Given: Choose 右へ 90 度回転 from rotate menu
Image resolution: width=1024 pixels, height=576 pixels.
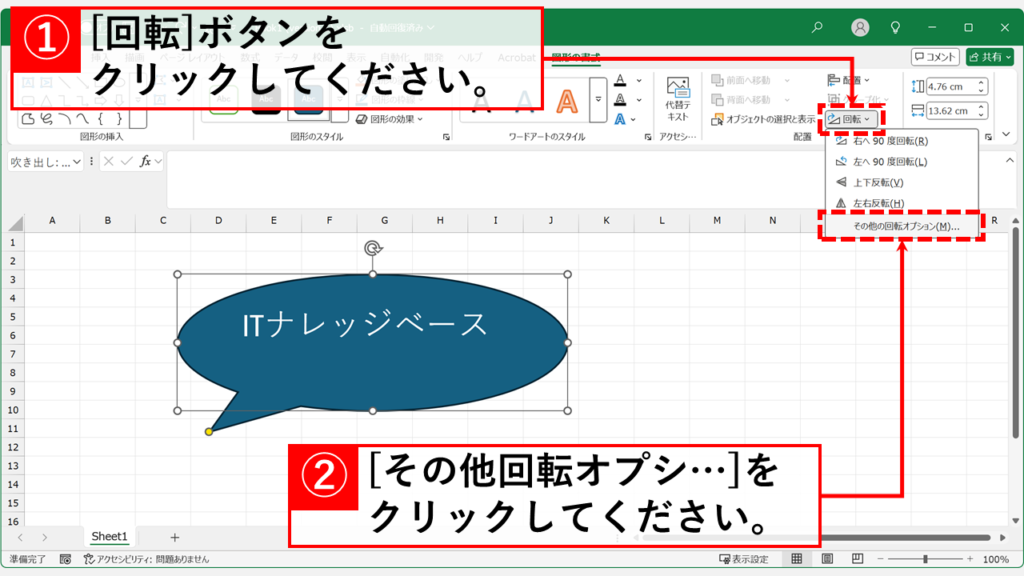Looking at the screenshot, I should (889, 142).
